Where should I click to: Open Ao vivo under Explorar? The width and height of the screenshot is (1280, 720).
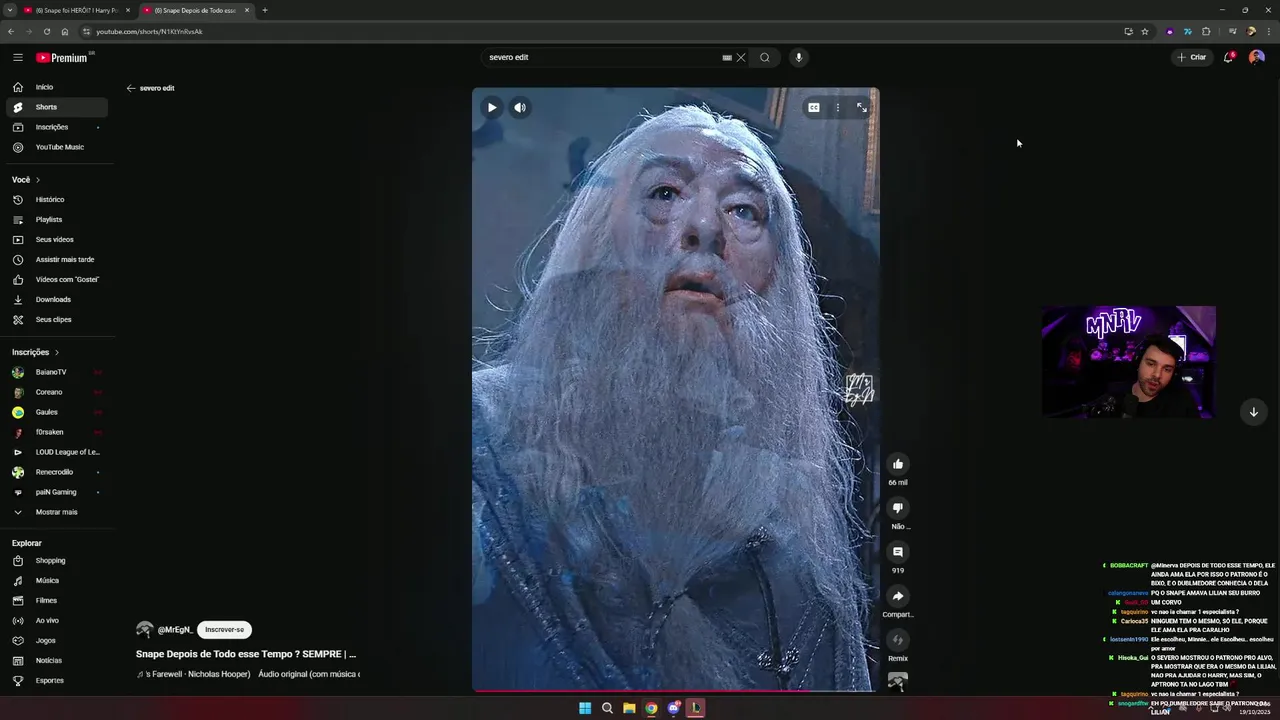[57, 620]
